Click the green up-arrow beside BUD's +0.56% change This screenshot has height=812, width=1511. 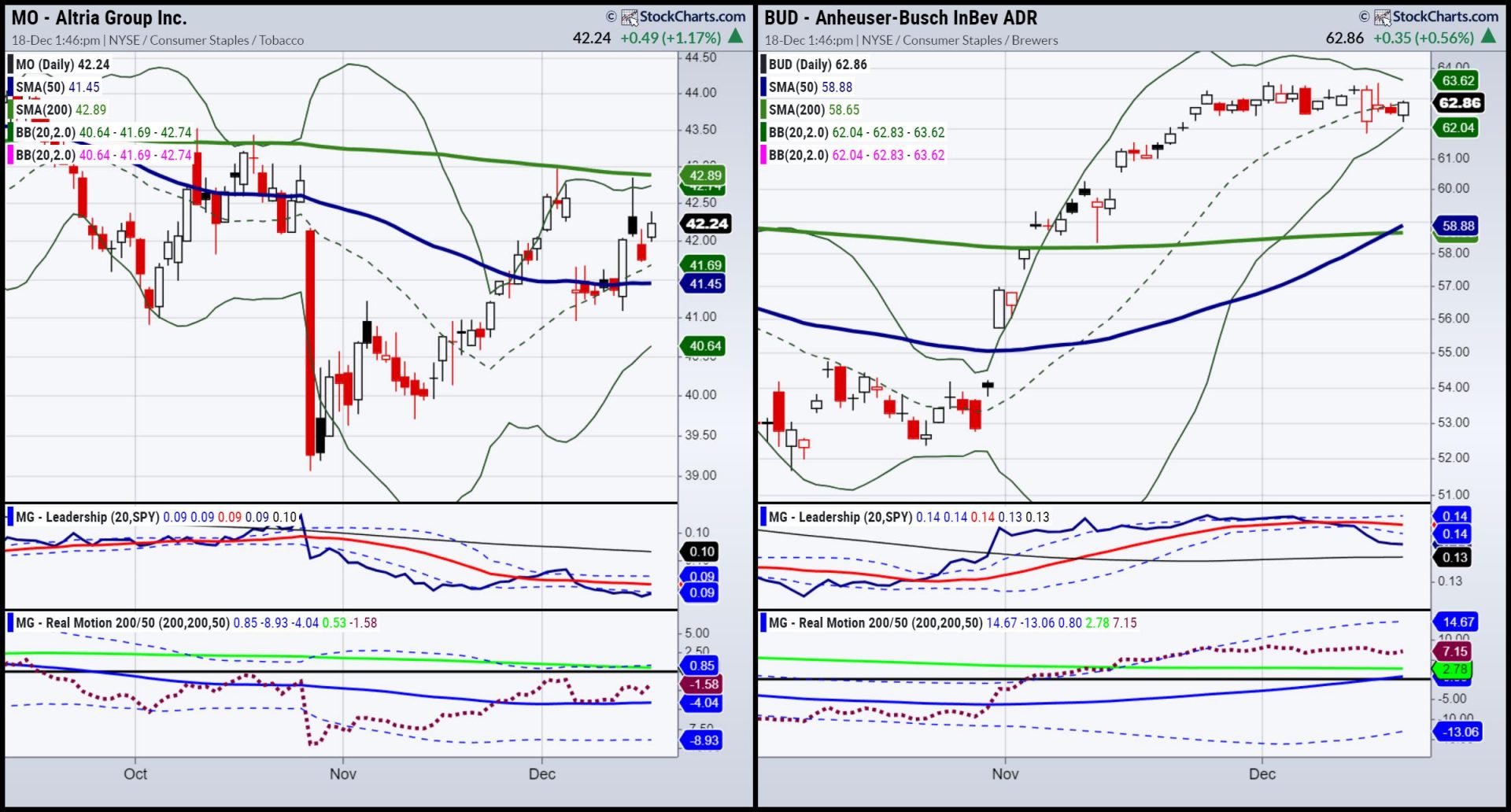click(x=1488, y=36)
